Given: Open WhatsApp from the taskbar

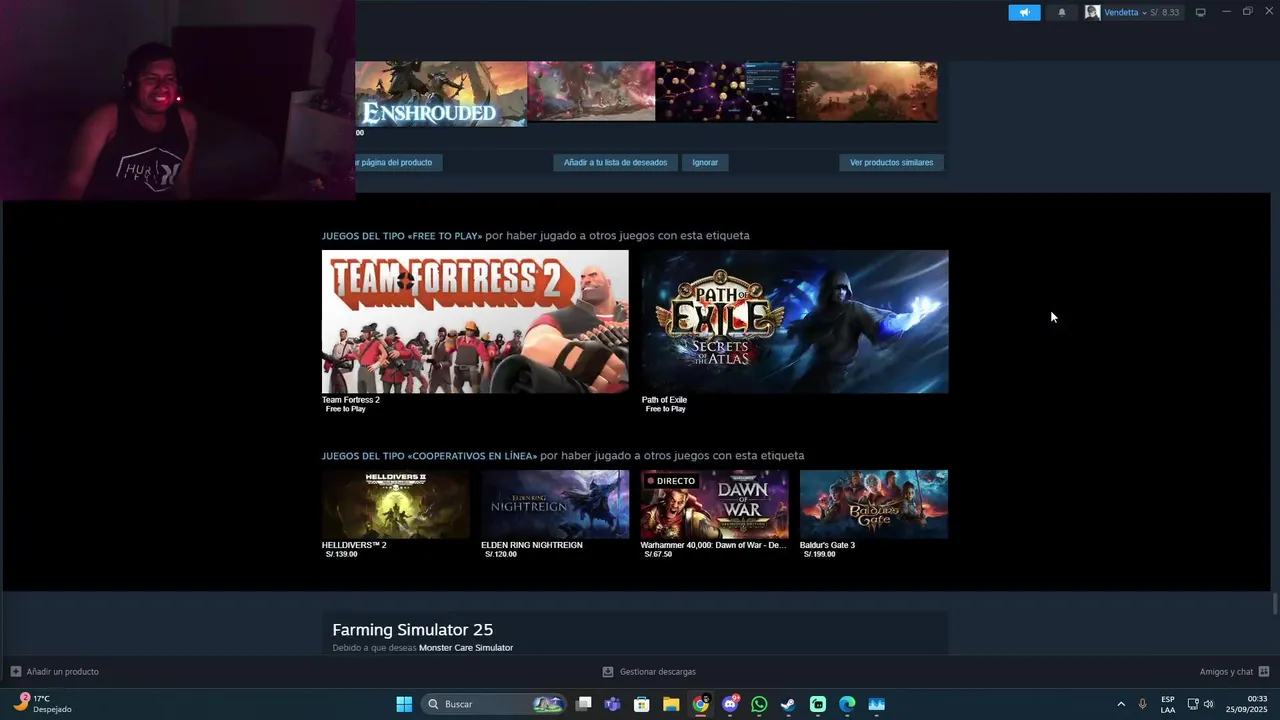Looking at the screenshot, I should [x=759, y=704].
